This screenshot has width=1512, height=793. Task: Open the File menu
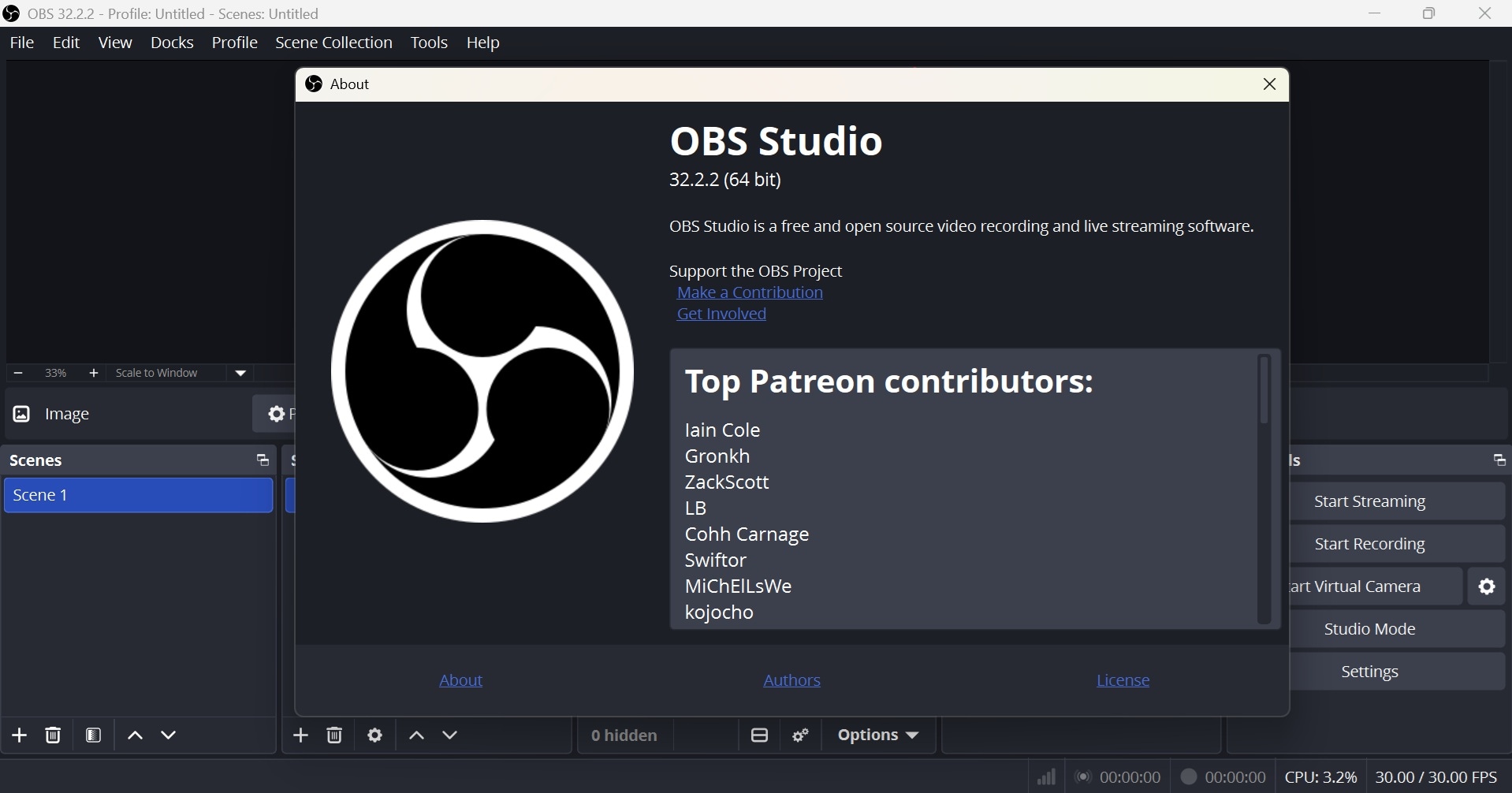22,43
